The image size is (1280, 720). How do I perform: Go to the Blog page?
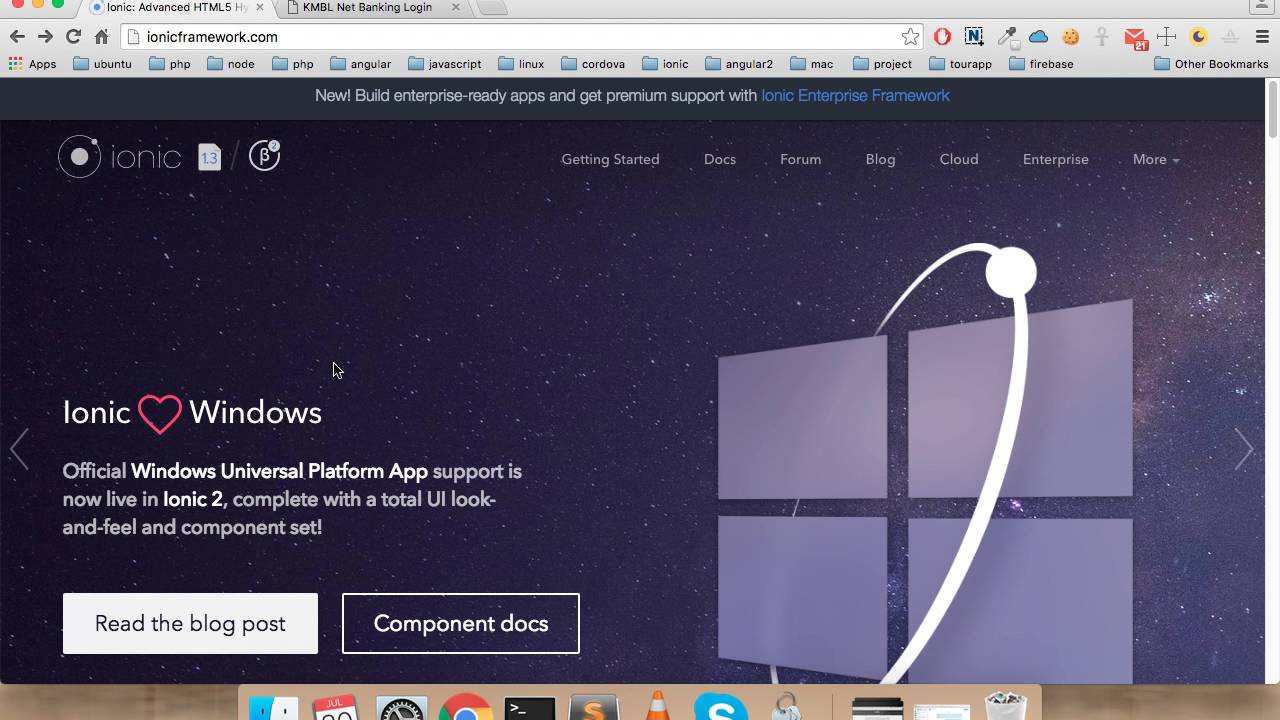(880, 159)
